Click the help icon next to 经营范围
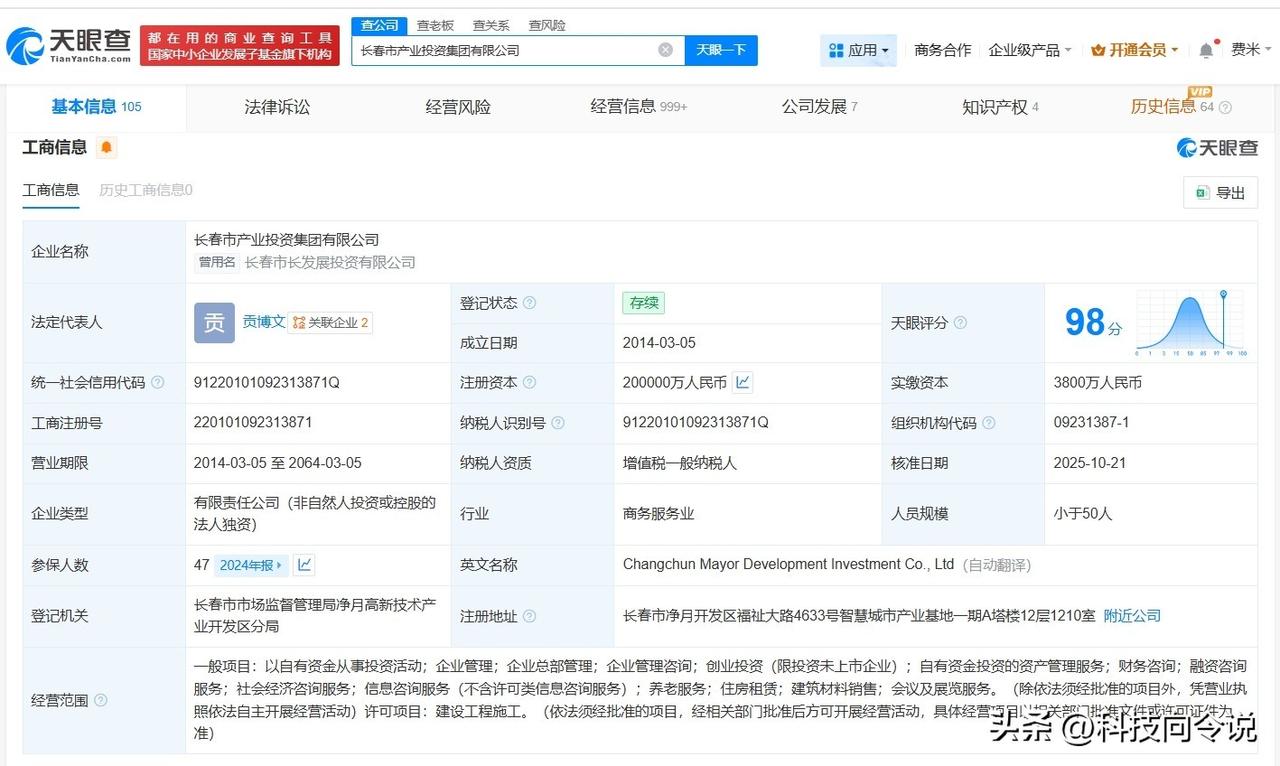This screenshot has height=766, width=1280. pos(100,700)
